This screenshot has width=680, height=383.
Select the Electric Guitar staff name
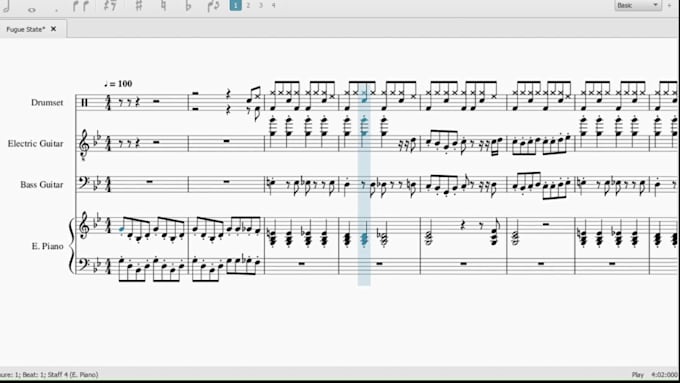pyautogui.click(x=36, y=144)
